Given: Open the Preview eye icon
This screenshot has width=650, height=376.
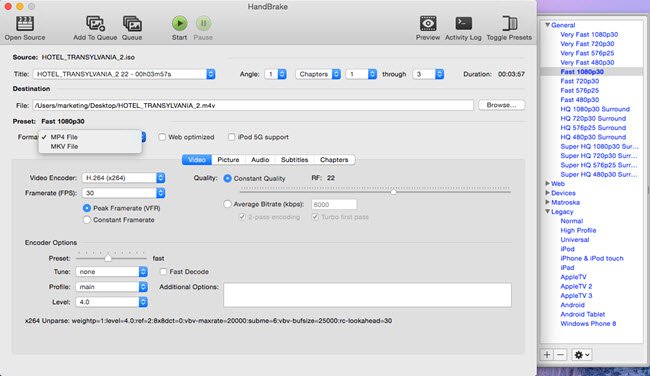Looking at the screenshot, I should point(428,23).
